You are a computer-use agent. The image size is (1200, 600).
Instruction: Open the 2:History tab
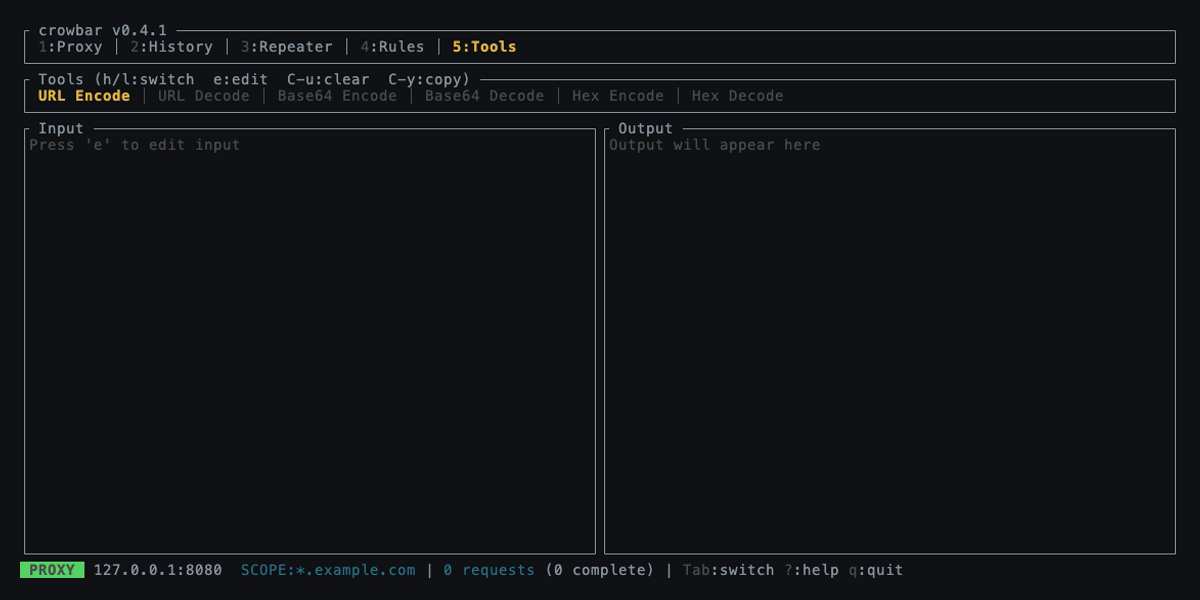(171, 47)
